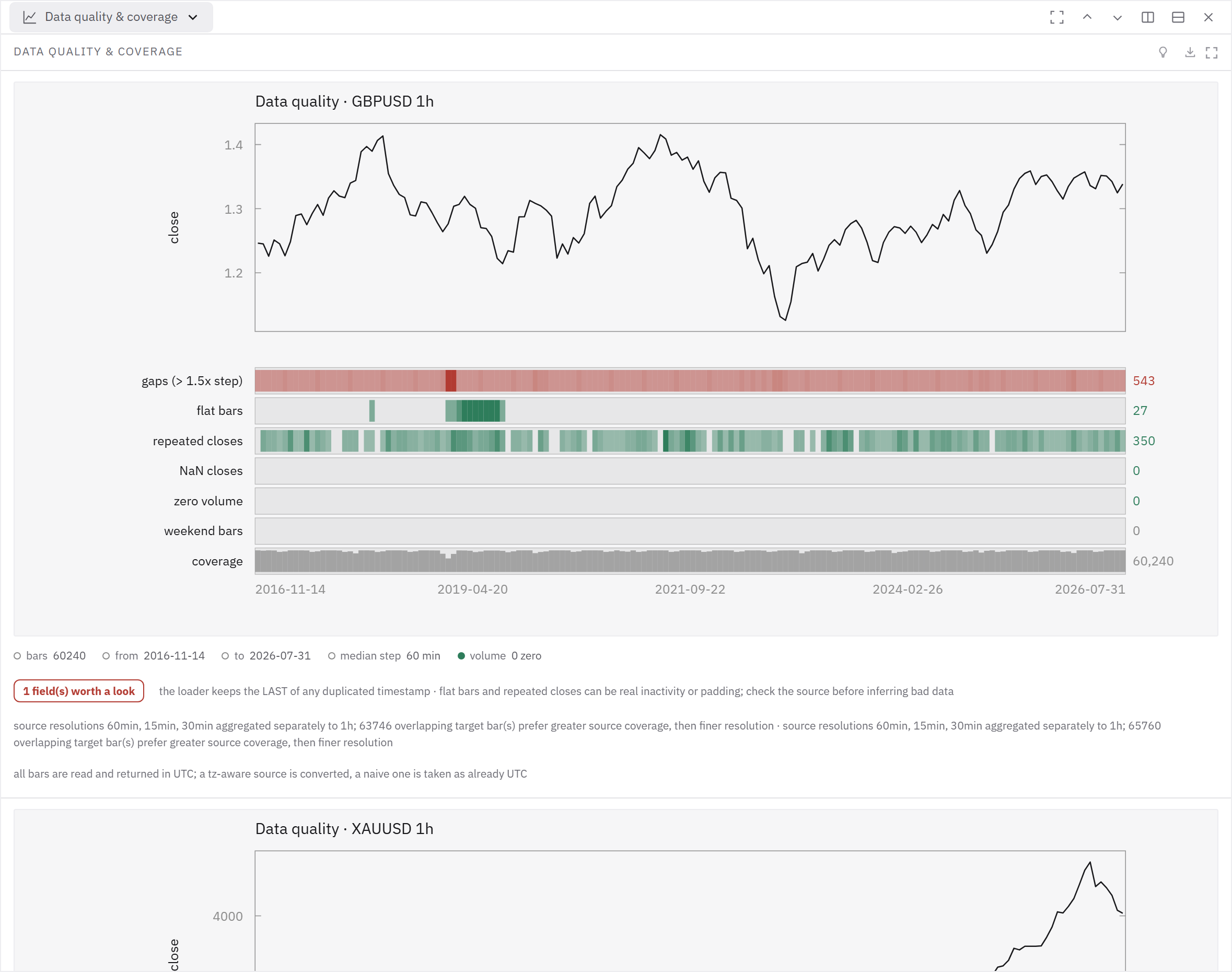This screenshot has width=1232, height=972.
Task: Move to previous panel with up chevron
Action: pos(1087,17)
